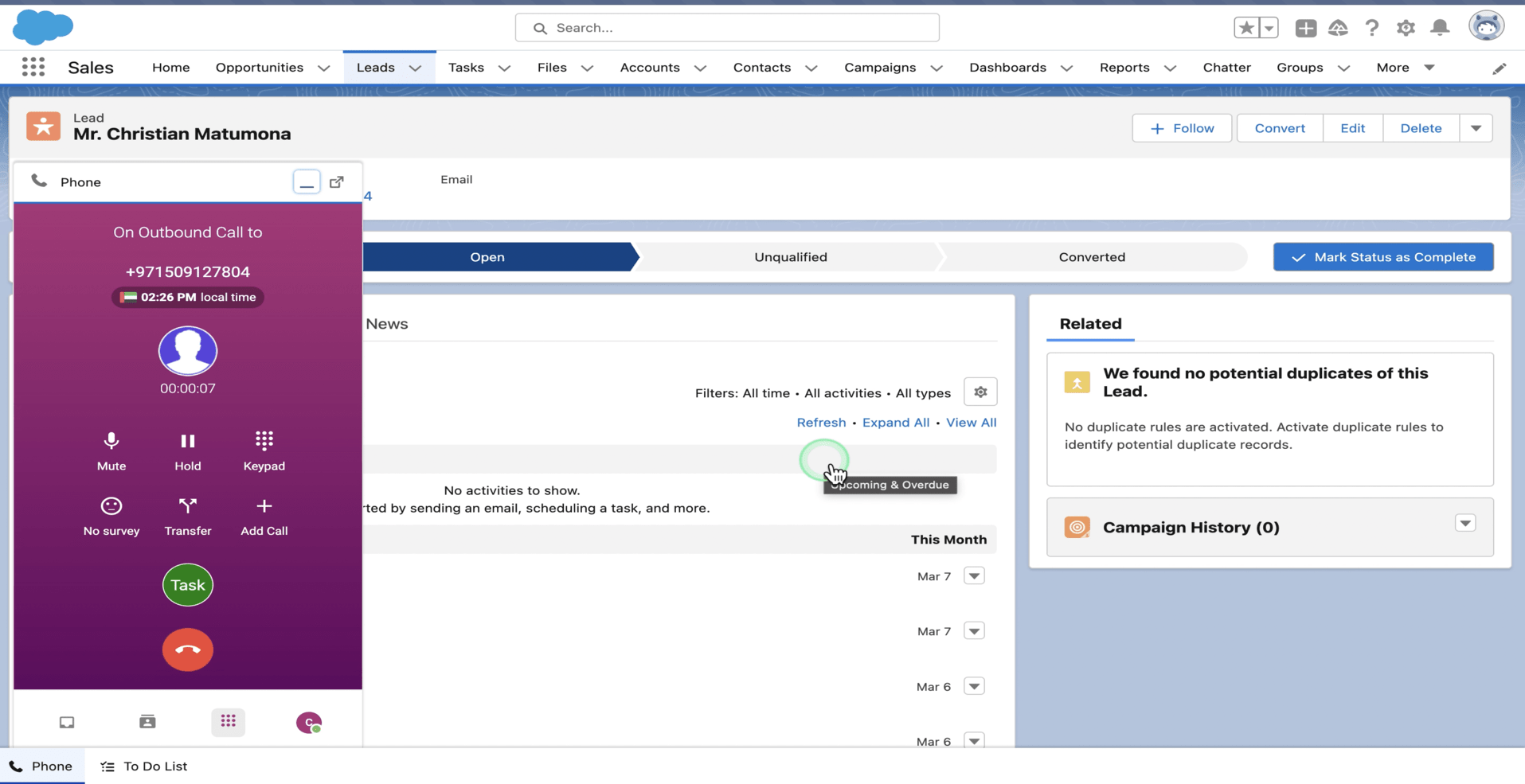Screen dimensions: 1525x784
Task: Open the messages icon in the softphone footer
Action: pos(67,722)
